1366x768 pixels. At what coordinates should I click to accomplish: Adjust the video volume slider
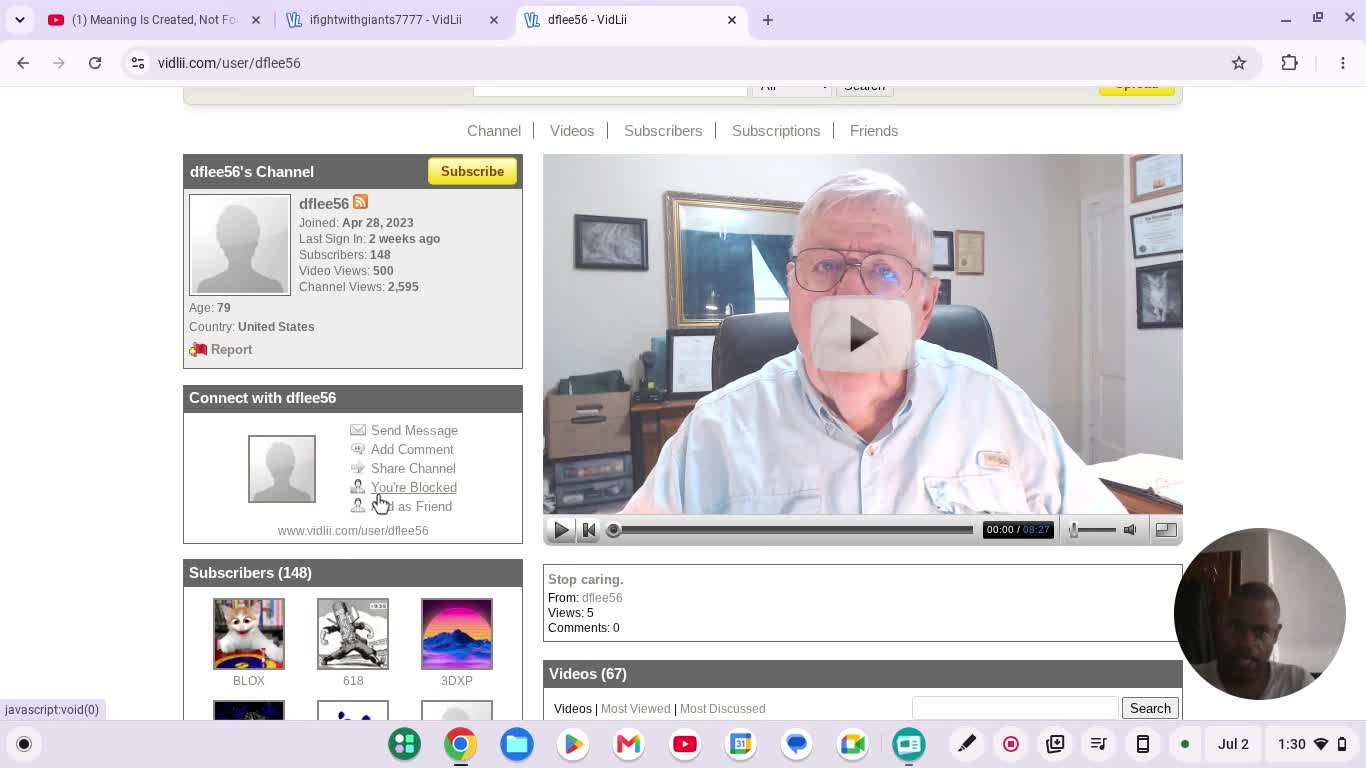[1090, 530]
